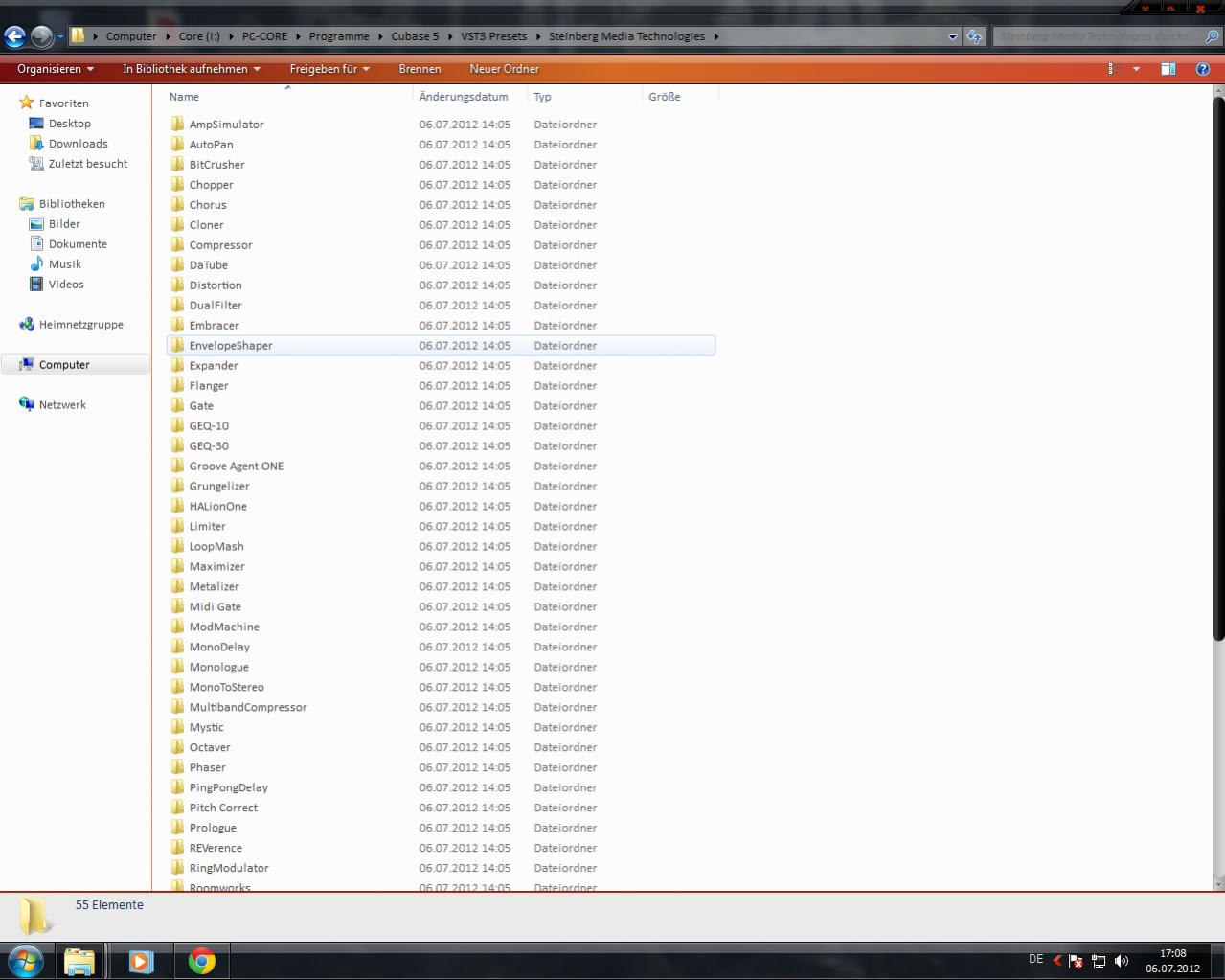Select the Chorus folder icon
The image size is (1225, 980).
coord(177,204)
